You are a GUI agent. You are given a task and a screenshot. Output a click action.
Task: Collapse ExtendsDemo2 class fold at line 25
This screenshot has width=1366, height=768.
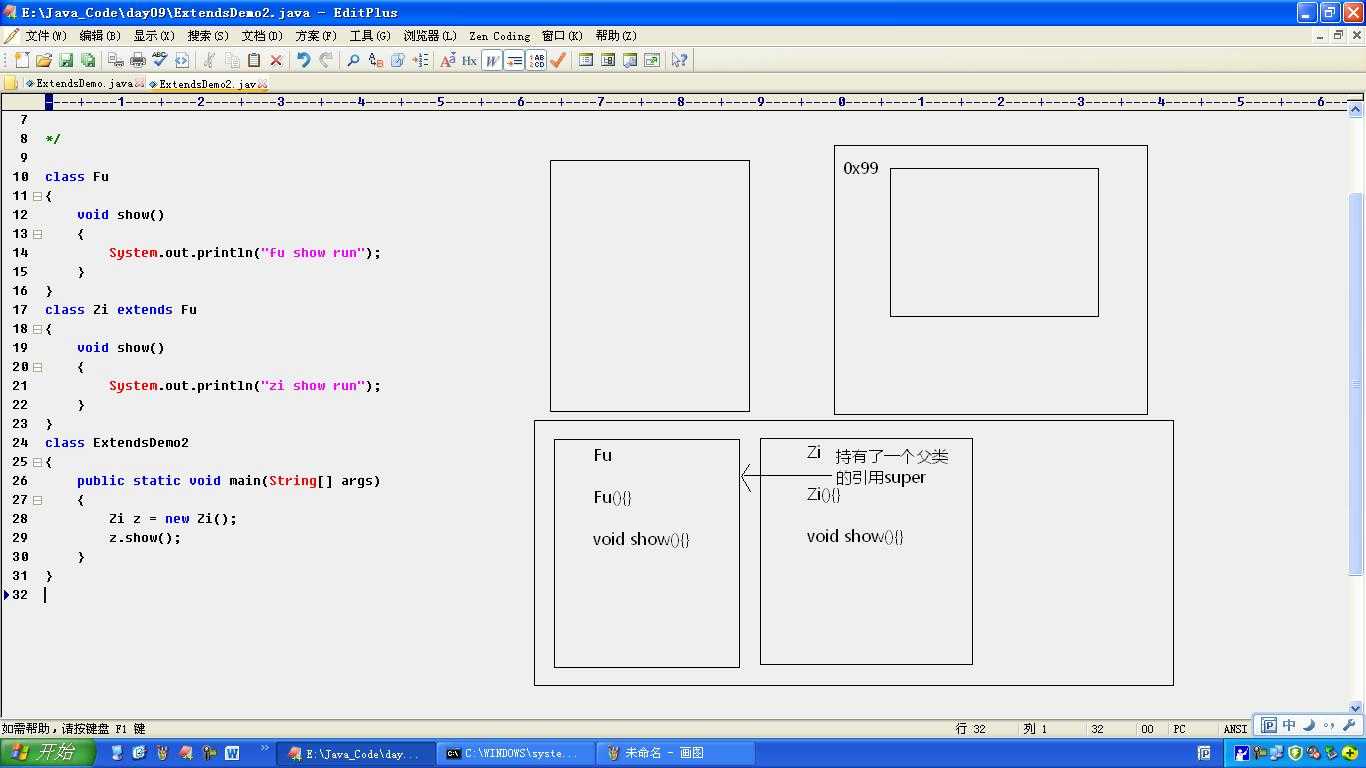pos(37,462)
